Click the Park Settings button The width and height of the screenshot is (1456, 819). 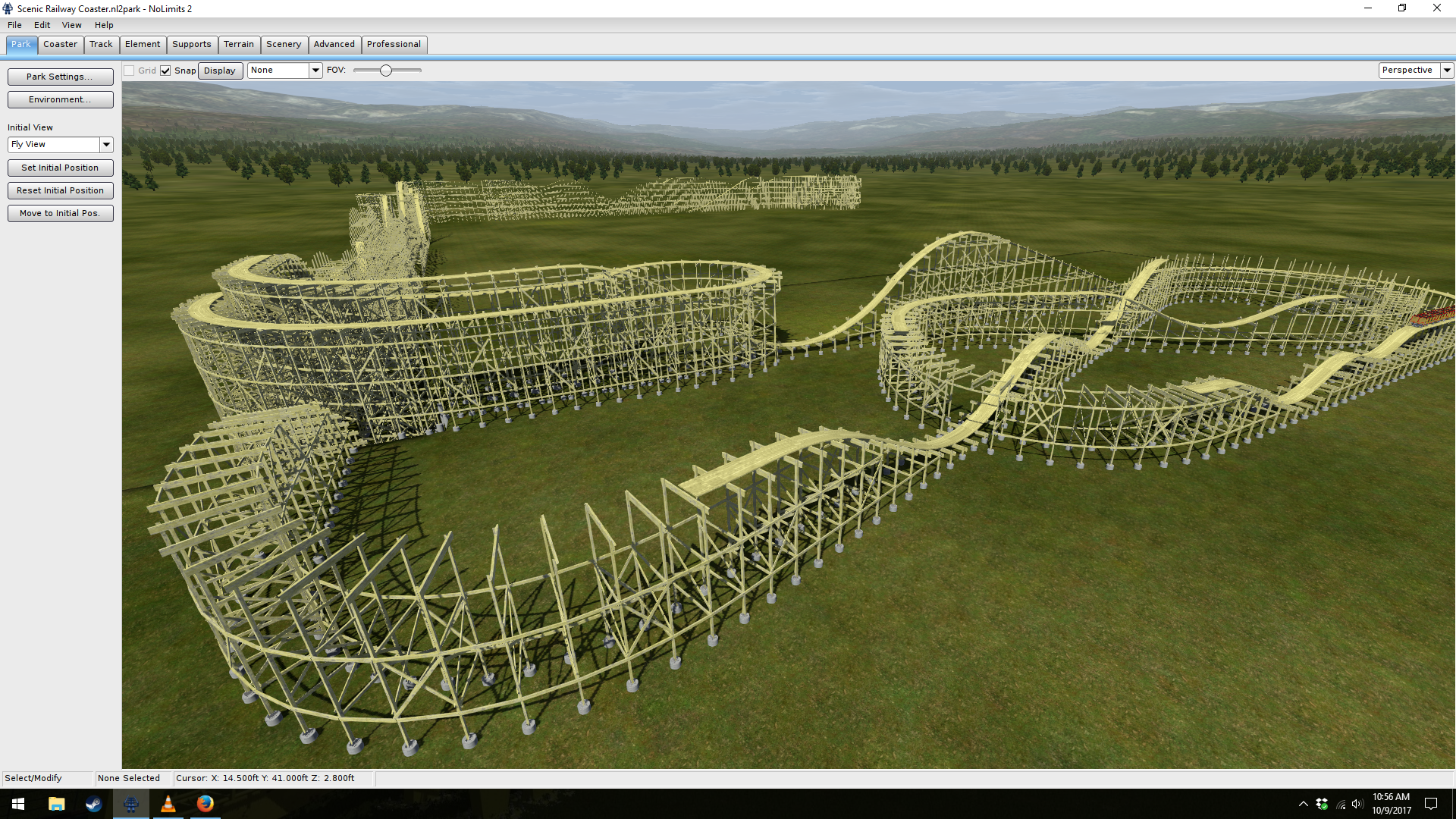tap(60, 77)
